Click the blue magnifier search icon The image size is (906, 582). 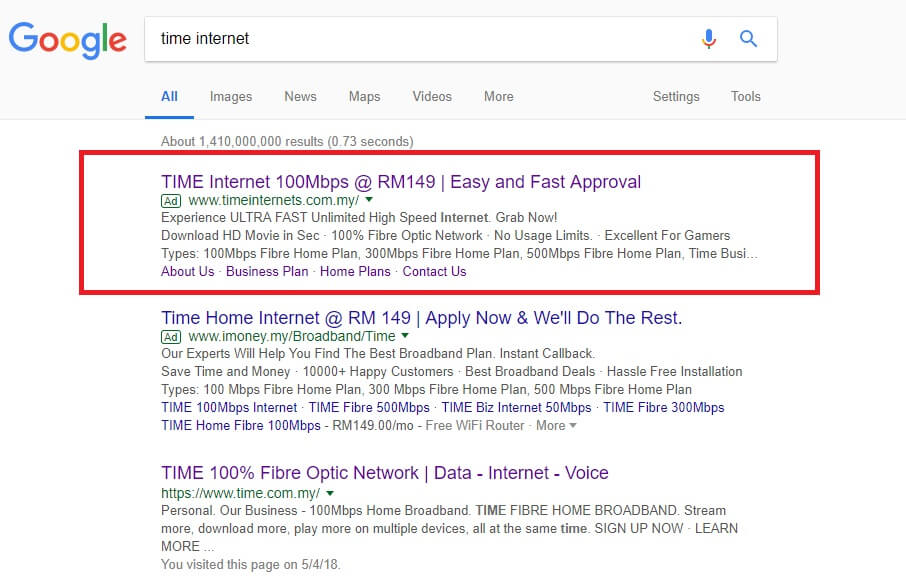tap(748, 39)
